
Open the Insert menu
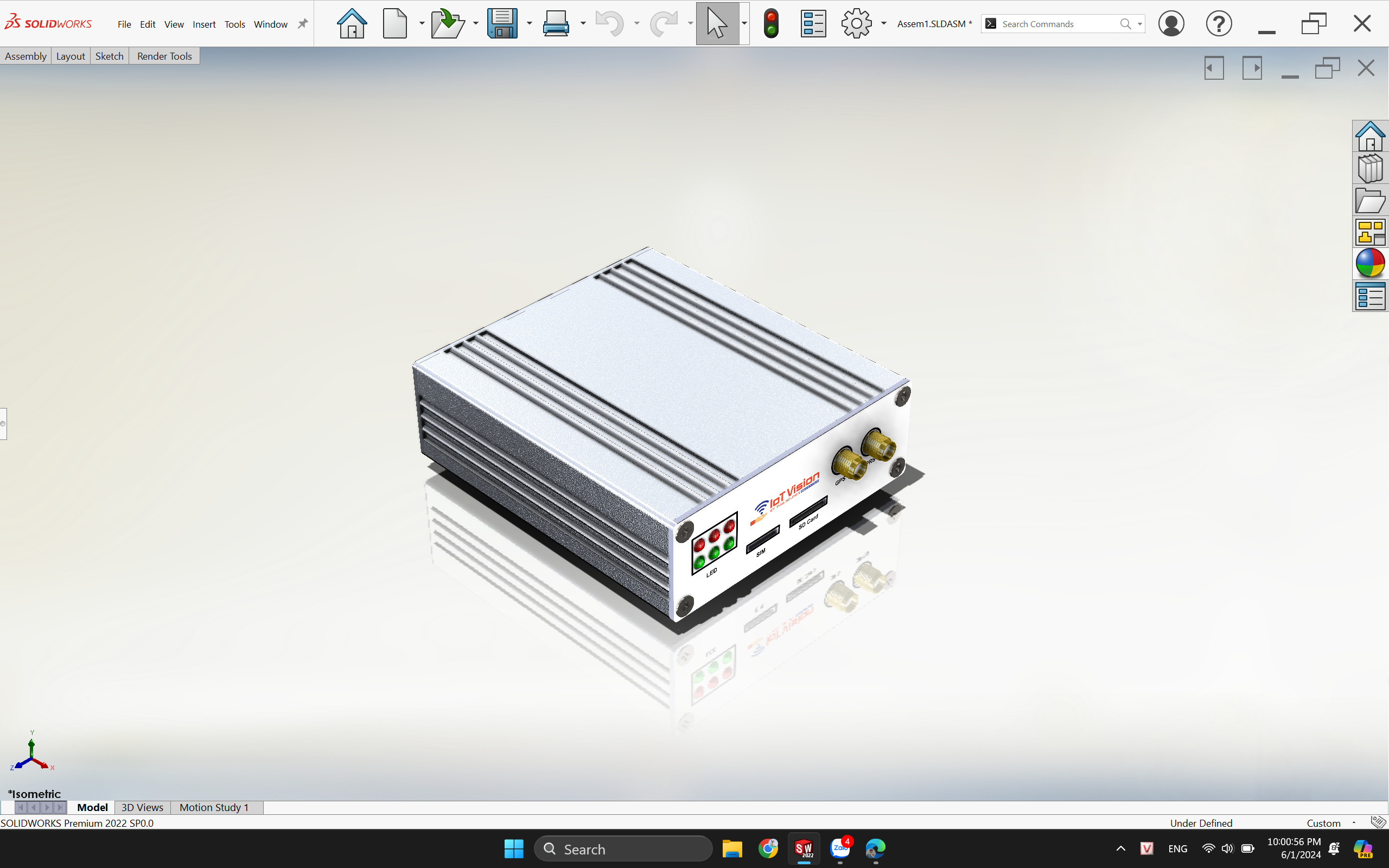(x=204, y=24)
